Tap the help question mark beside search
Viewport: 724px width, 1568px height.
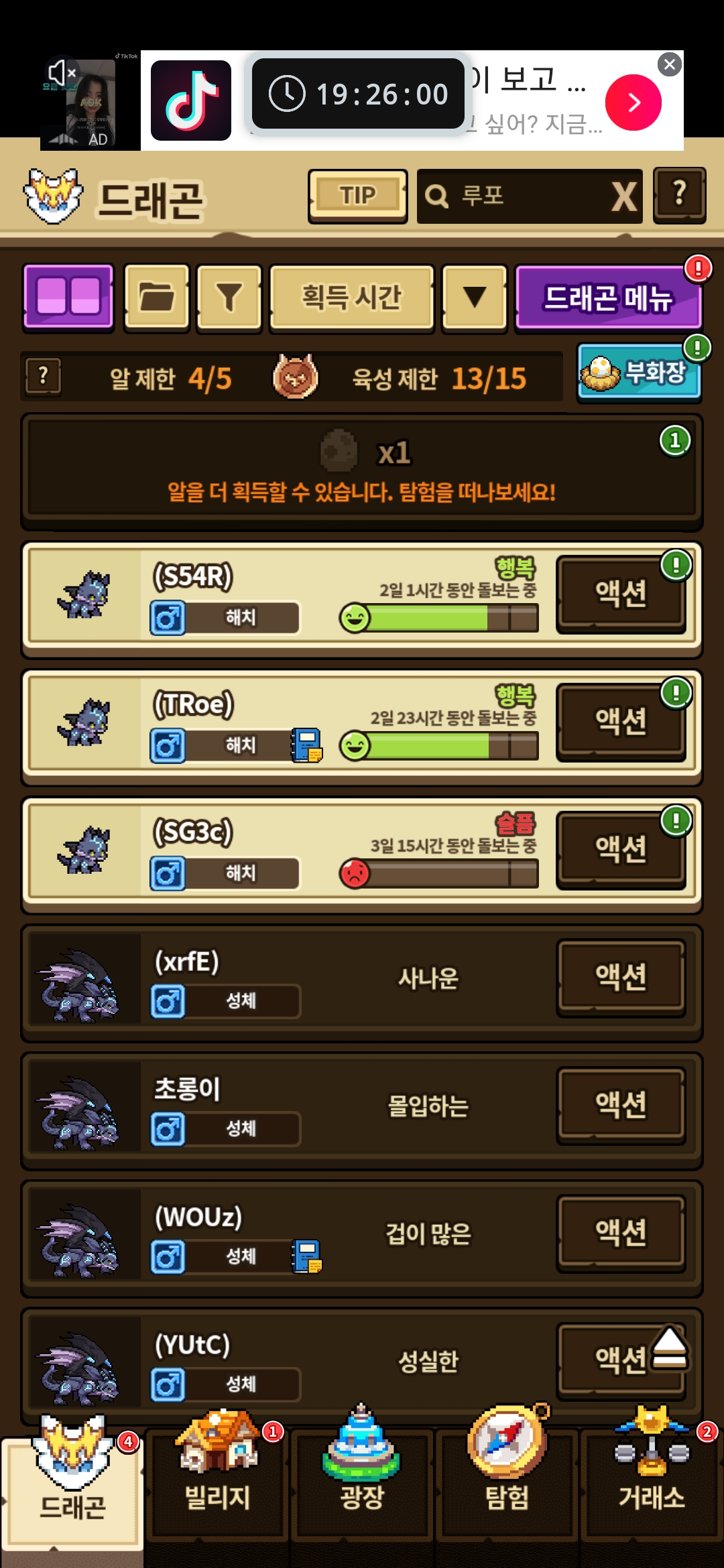point(679,195)
